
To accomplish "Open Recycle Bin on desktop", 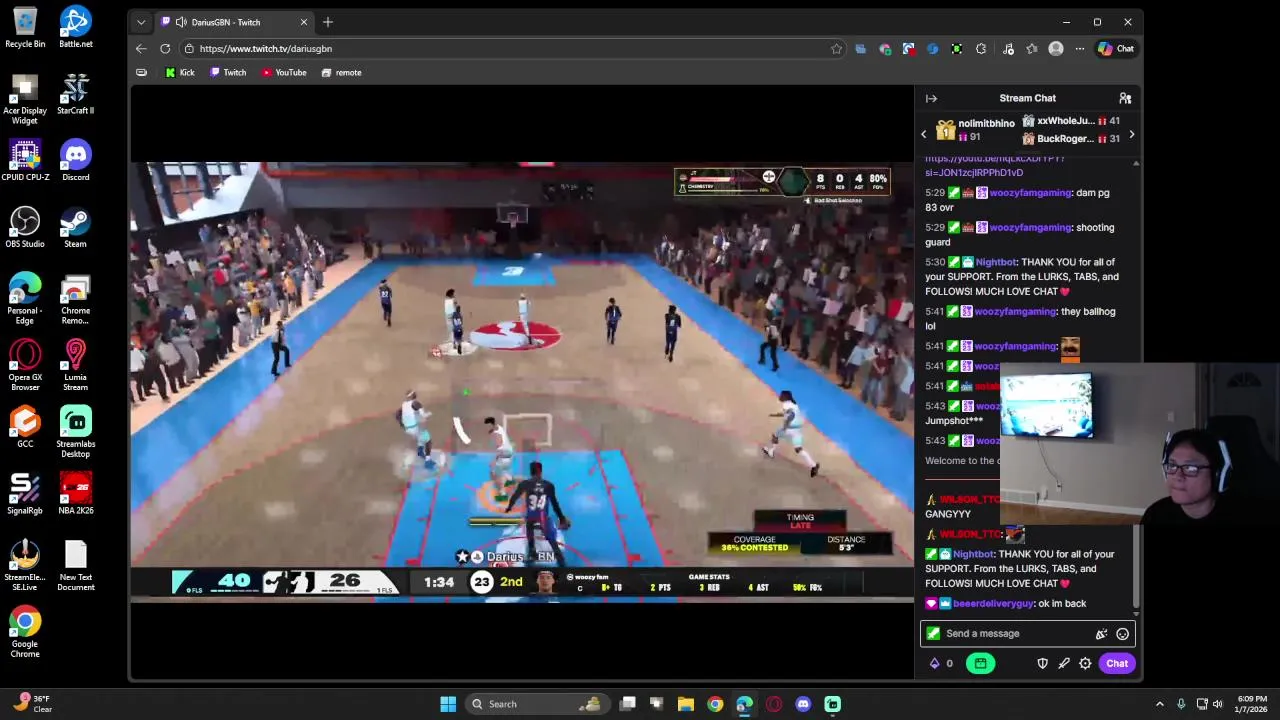I will pyautogui.click(x=25, y=27).
